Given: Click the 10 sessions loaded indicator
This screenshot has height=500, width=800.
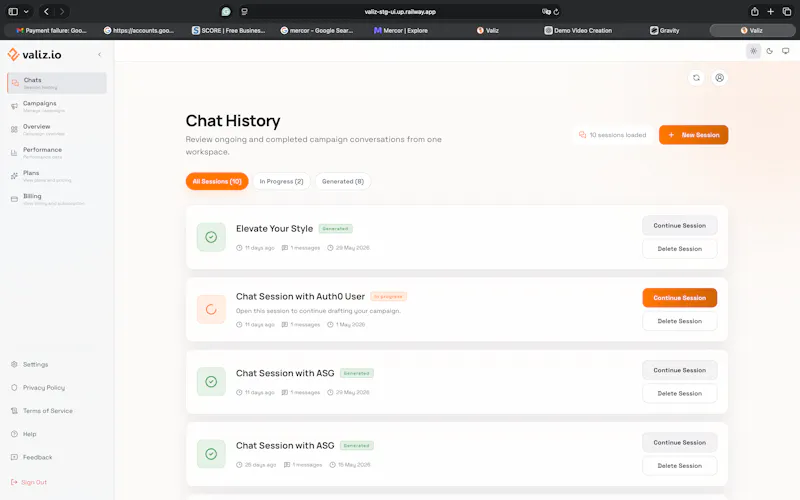Looking at the screenshot, I should pos(613,135).
